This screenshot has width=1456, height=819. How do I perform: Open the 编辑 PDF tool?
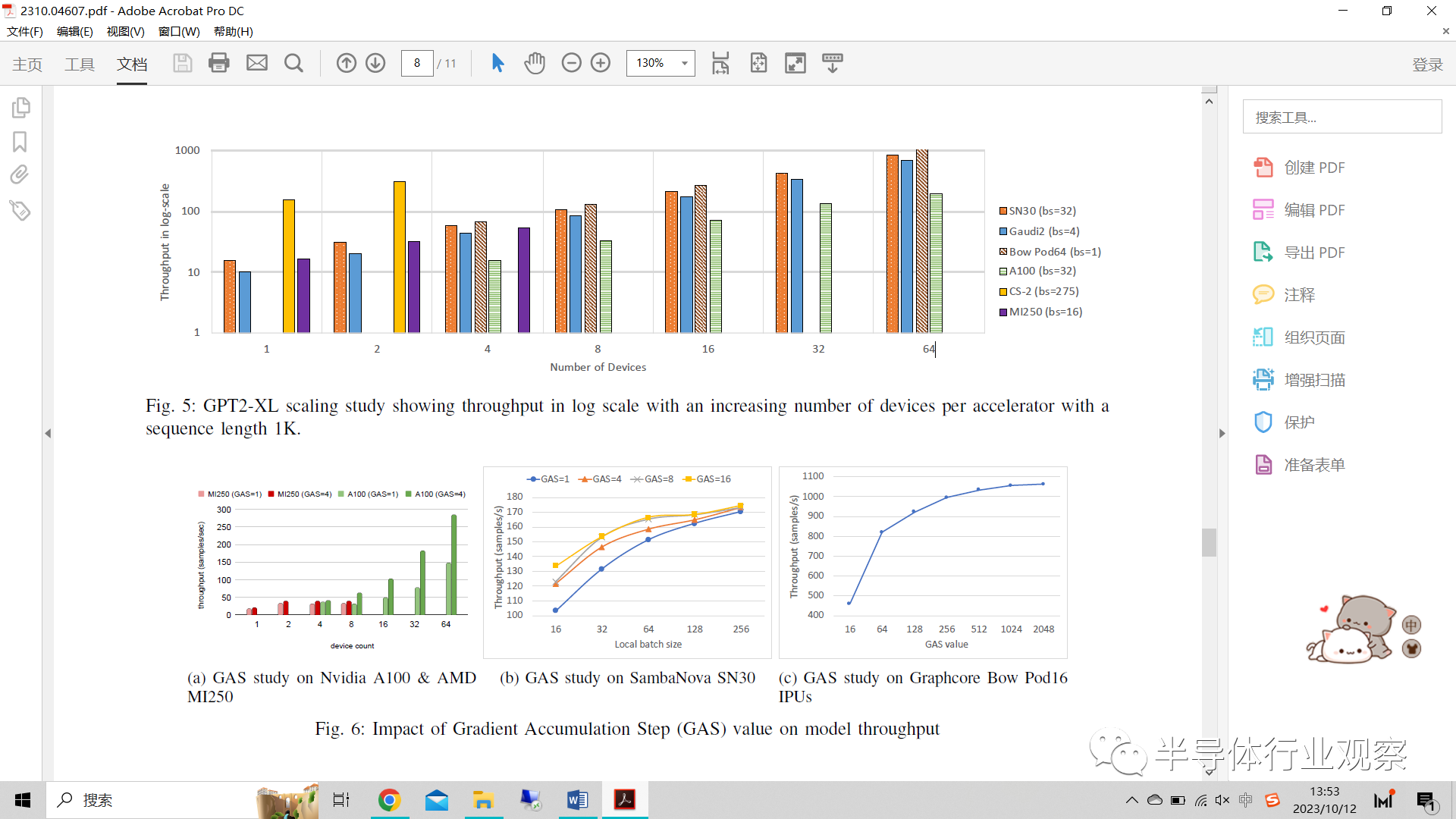[1299, 210]
